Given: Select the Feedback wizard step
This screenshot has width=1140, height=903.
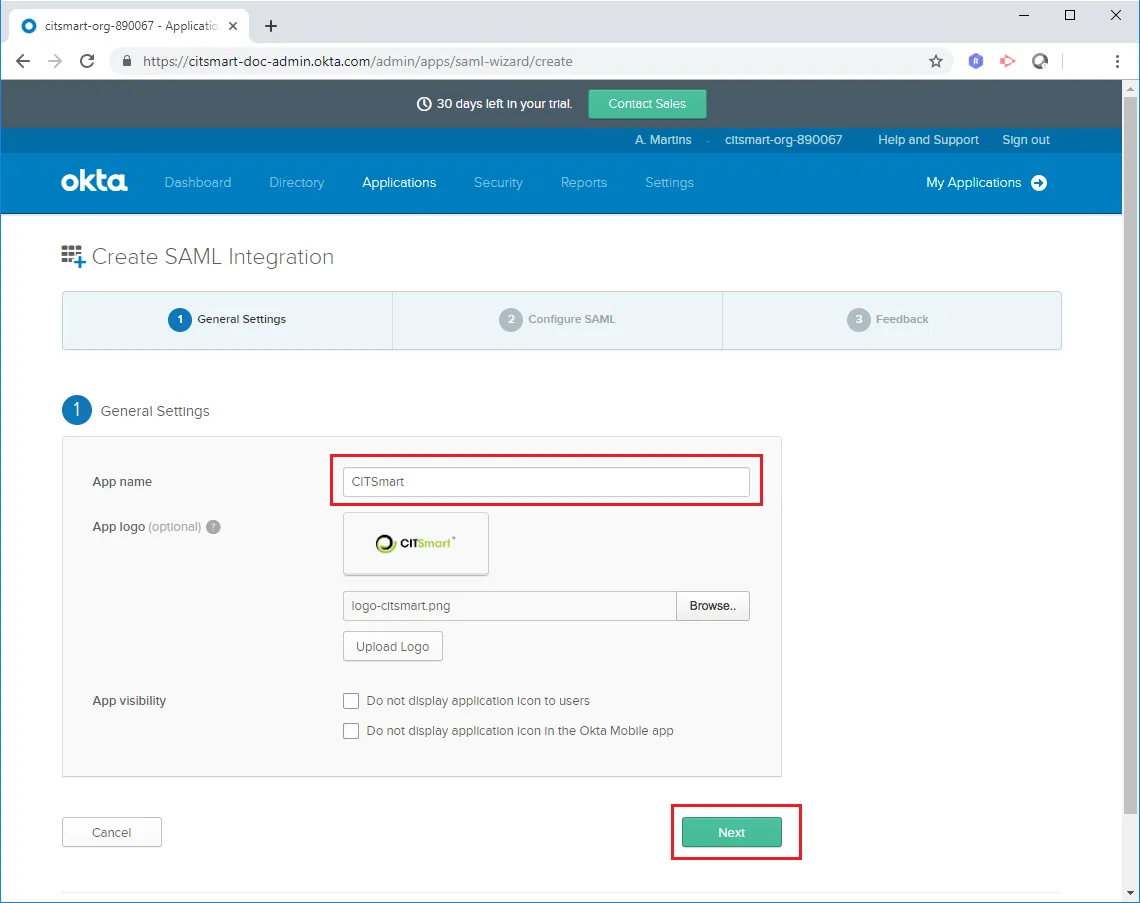Looking at the screenshot, I should pyautogui.click(x=891, y=320).
